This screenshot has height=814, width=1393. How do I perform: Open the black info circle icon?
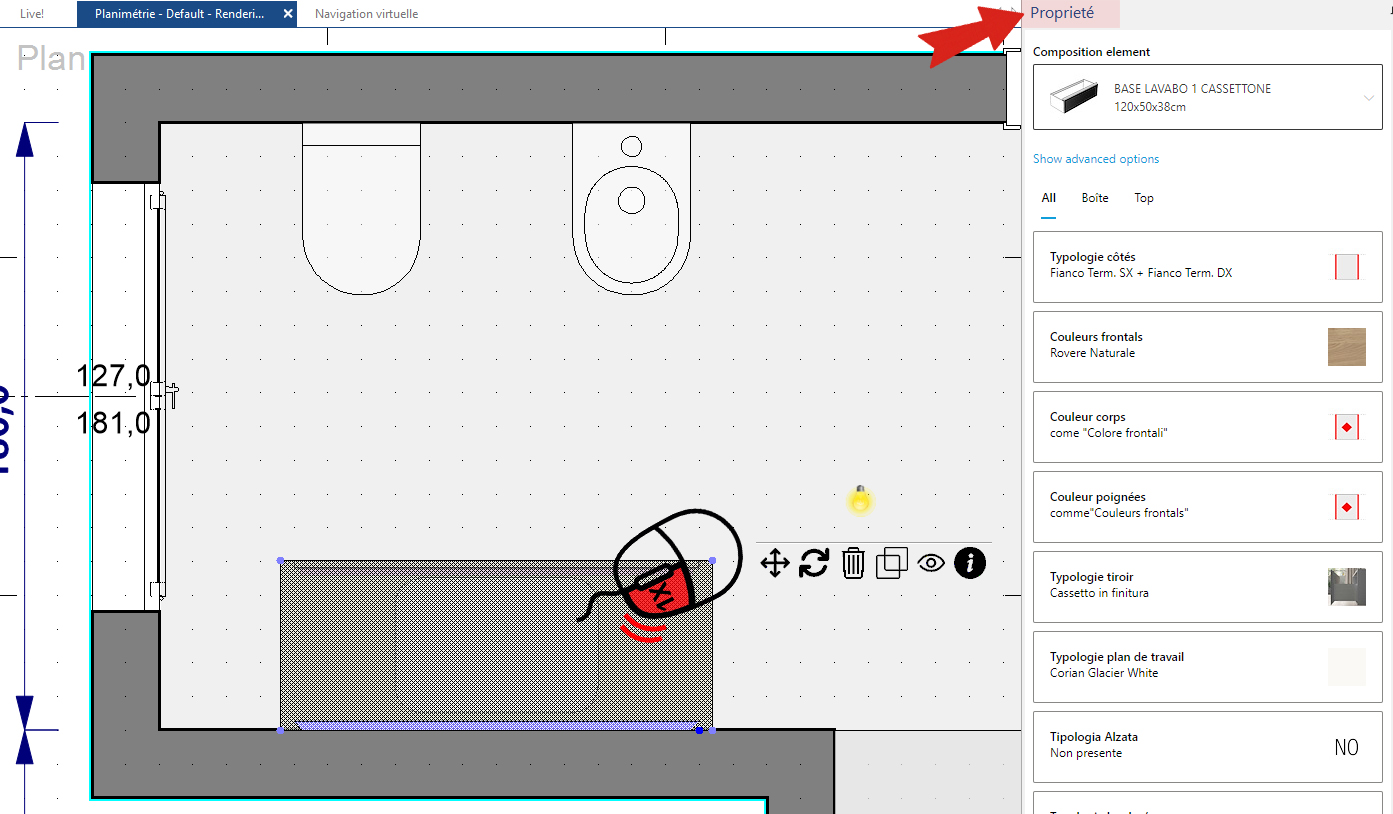click(969, 563)
